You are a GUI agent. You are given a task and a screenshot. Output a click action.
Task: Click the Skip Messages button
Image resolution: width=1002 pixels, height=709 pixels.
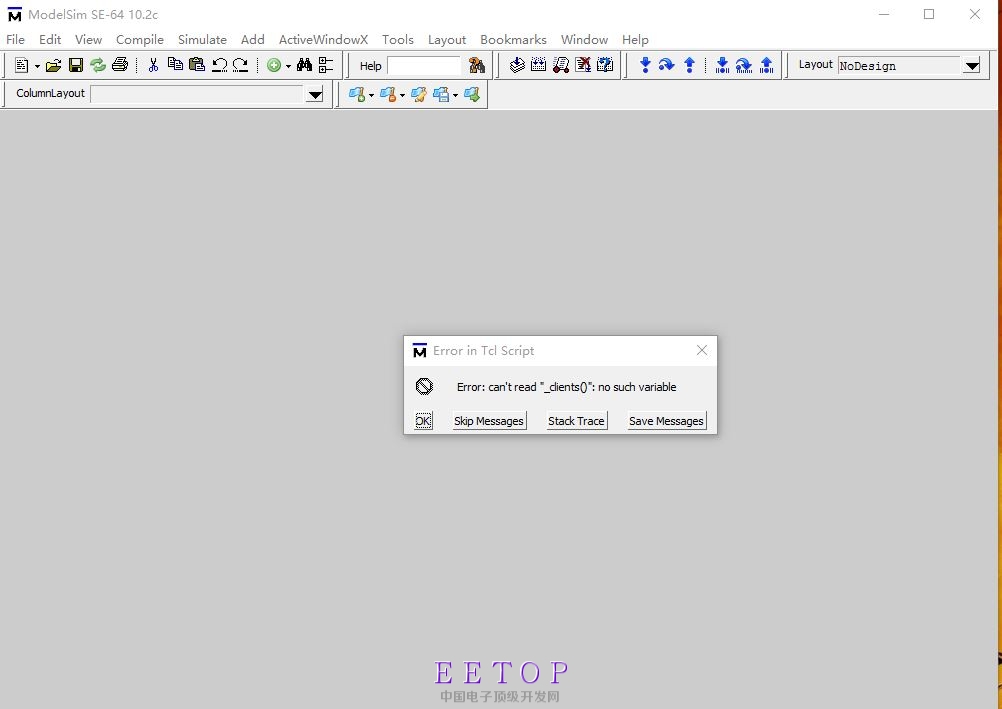coord(489,421)
